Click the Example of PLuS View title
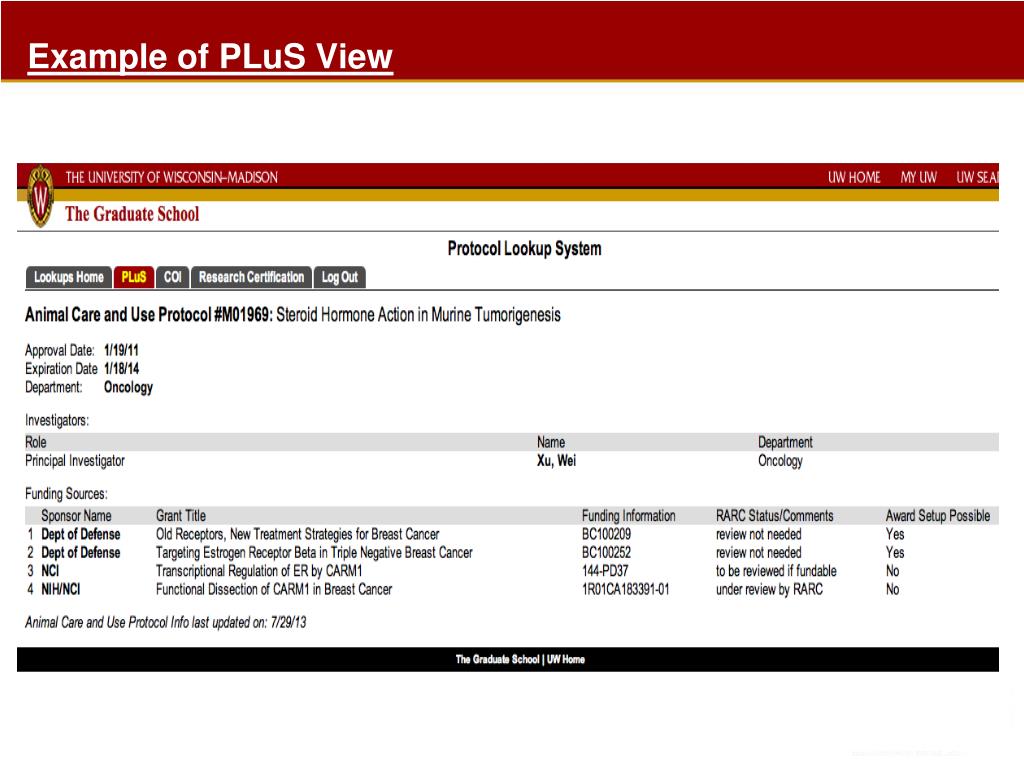 210,57
